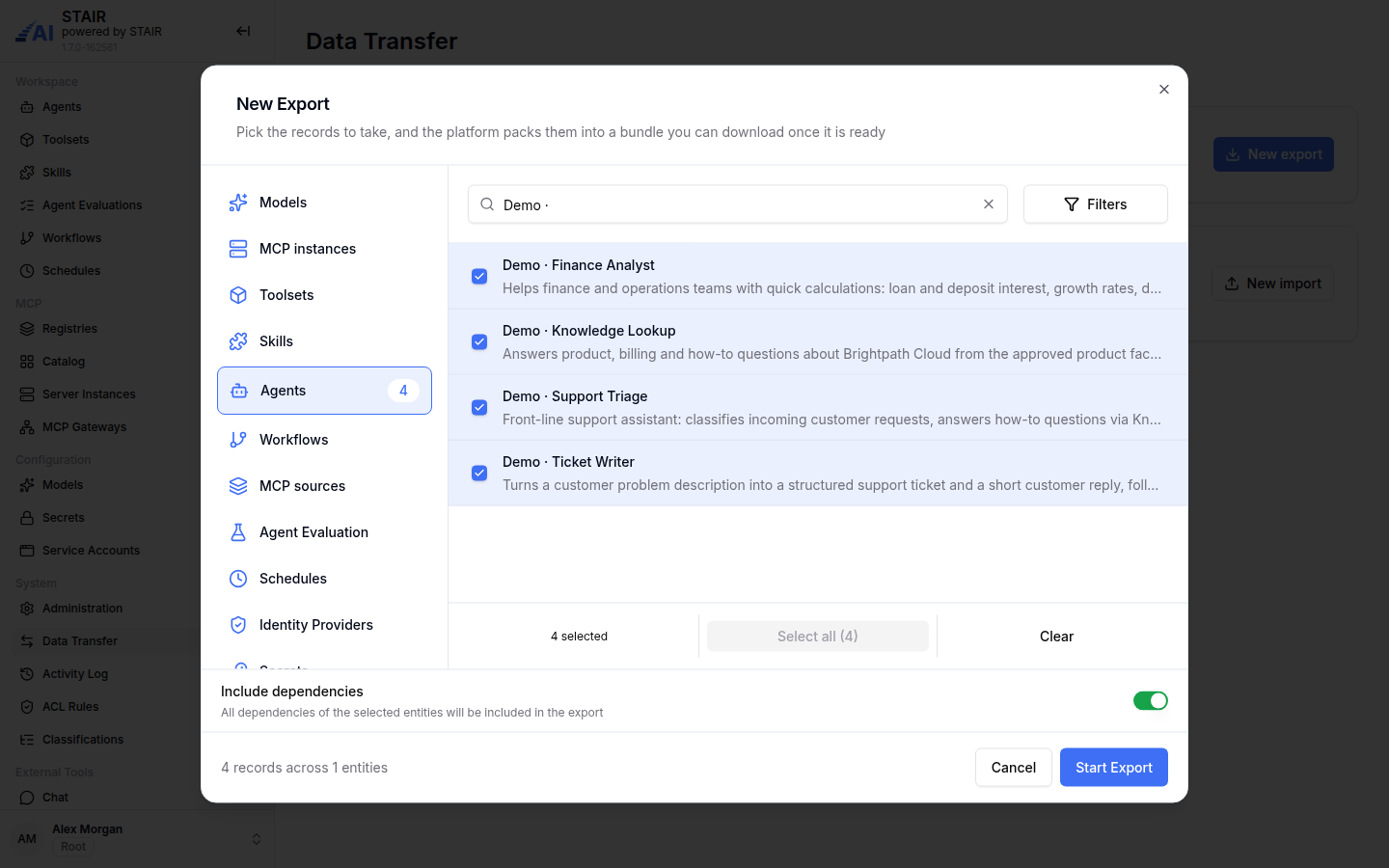
Task: Click the download icon on New export button
Action: [1233, 154]
